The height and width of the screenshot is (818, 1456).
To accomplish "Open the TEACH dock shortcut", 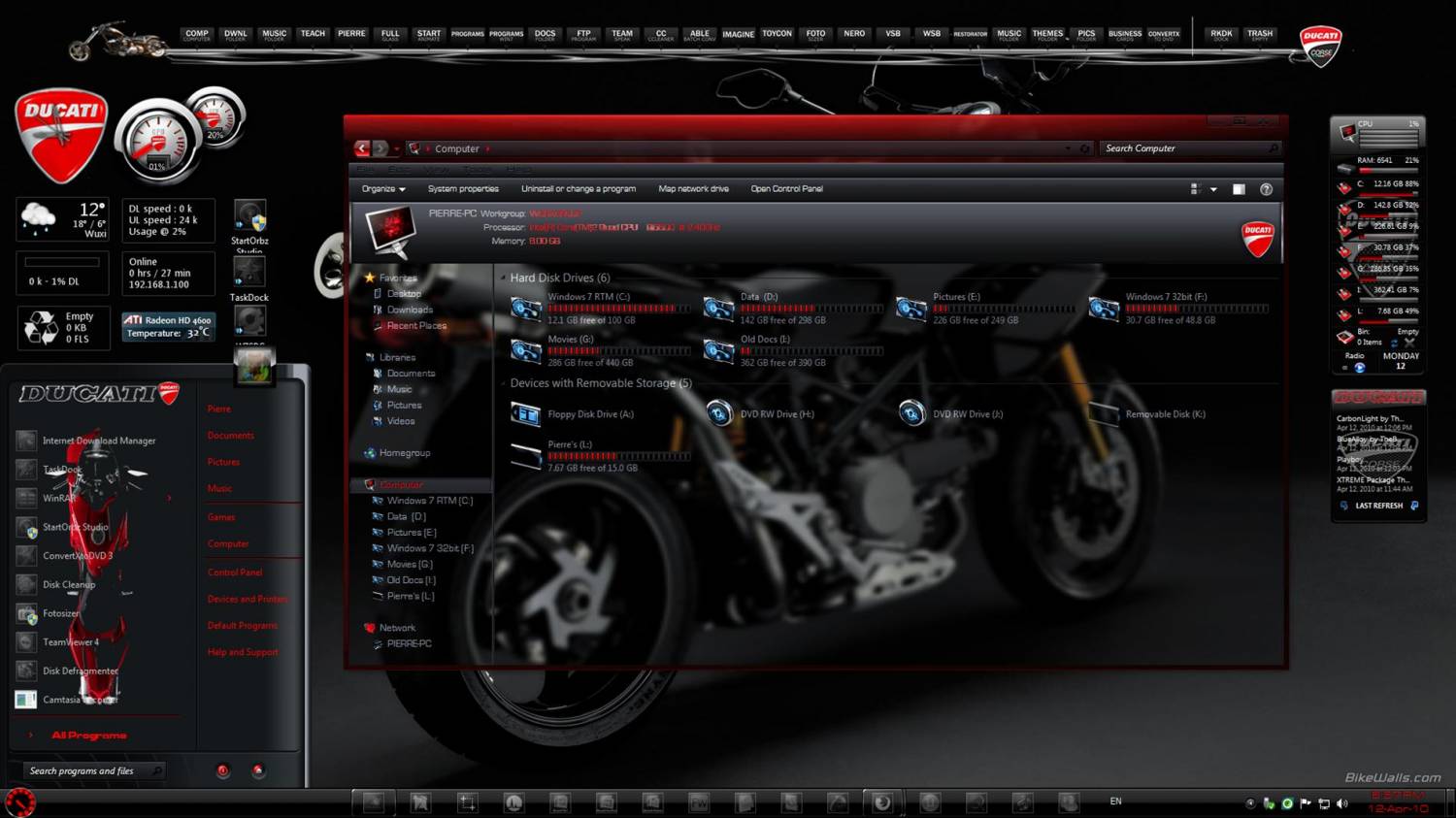I will tap(313, 34).
